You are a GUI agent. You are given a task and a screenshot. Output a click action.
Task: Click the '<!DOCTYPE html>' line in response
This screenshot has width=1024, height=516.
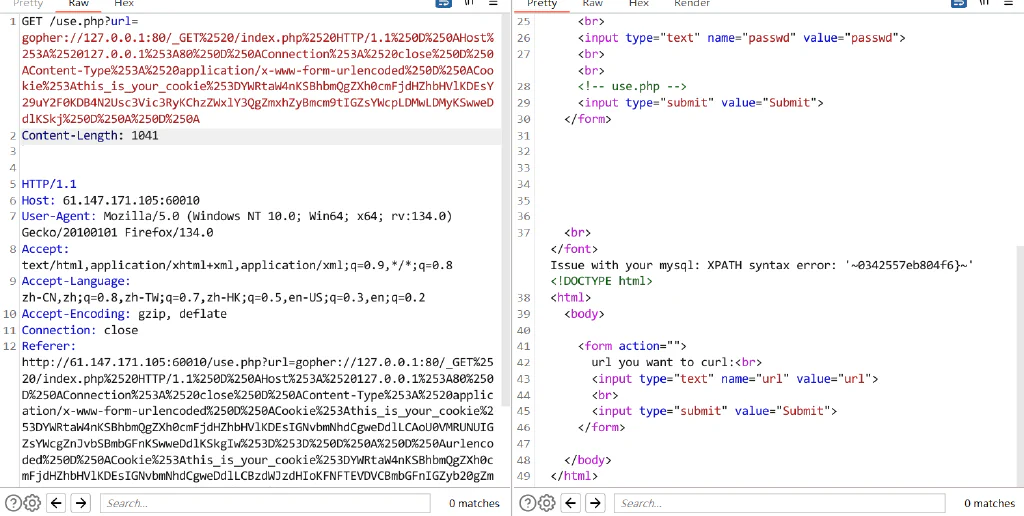tap(601, 282)
